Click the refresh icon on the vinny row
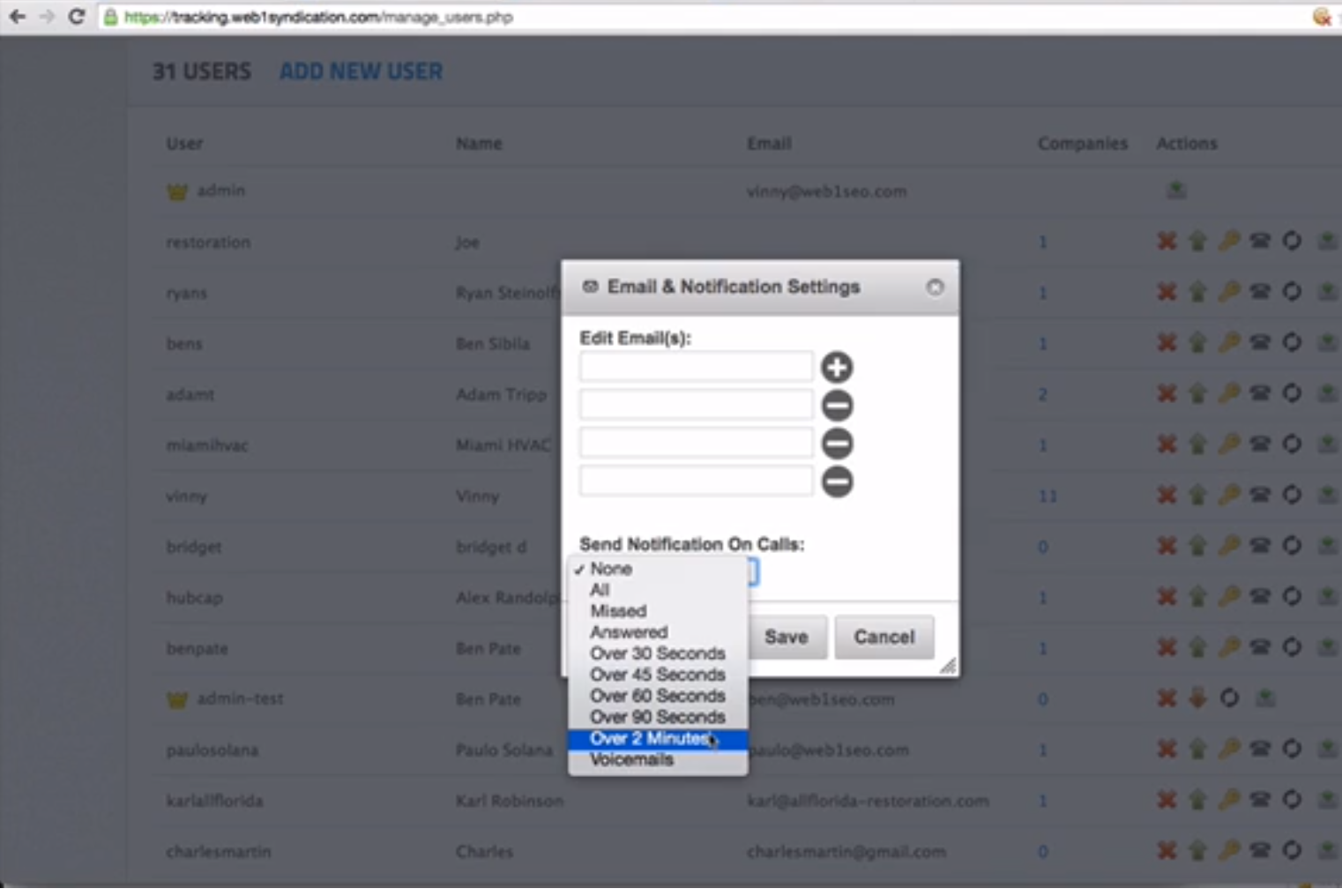 (x=1291, y=496)
